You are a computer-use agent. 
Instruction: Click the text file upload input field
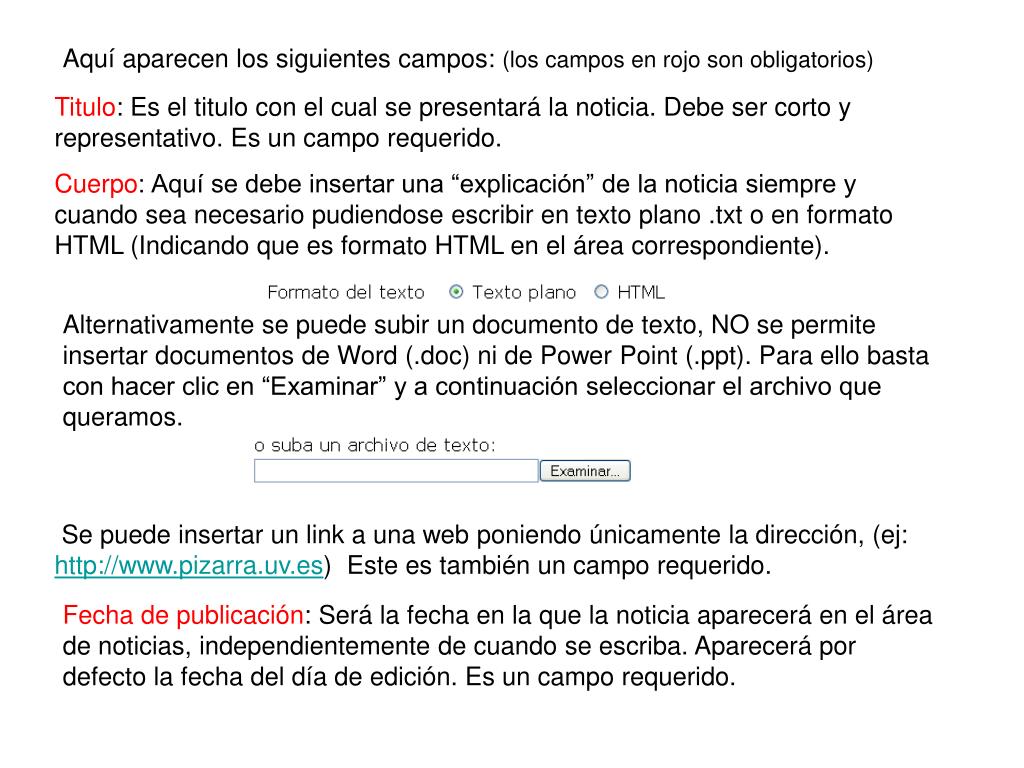pos(396,471)
